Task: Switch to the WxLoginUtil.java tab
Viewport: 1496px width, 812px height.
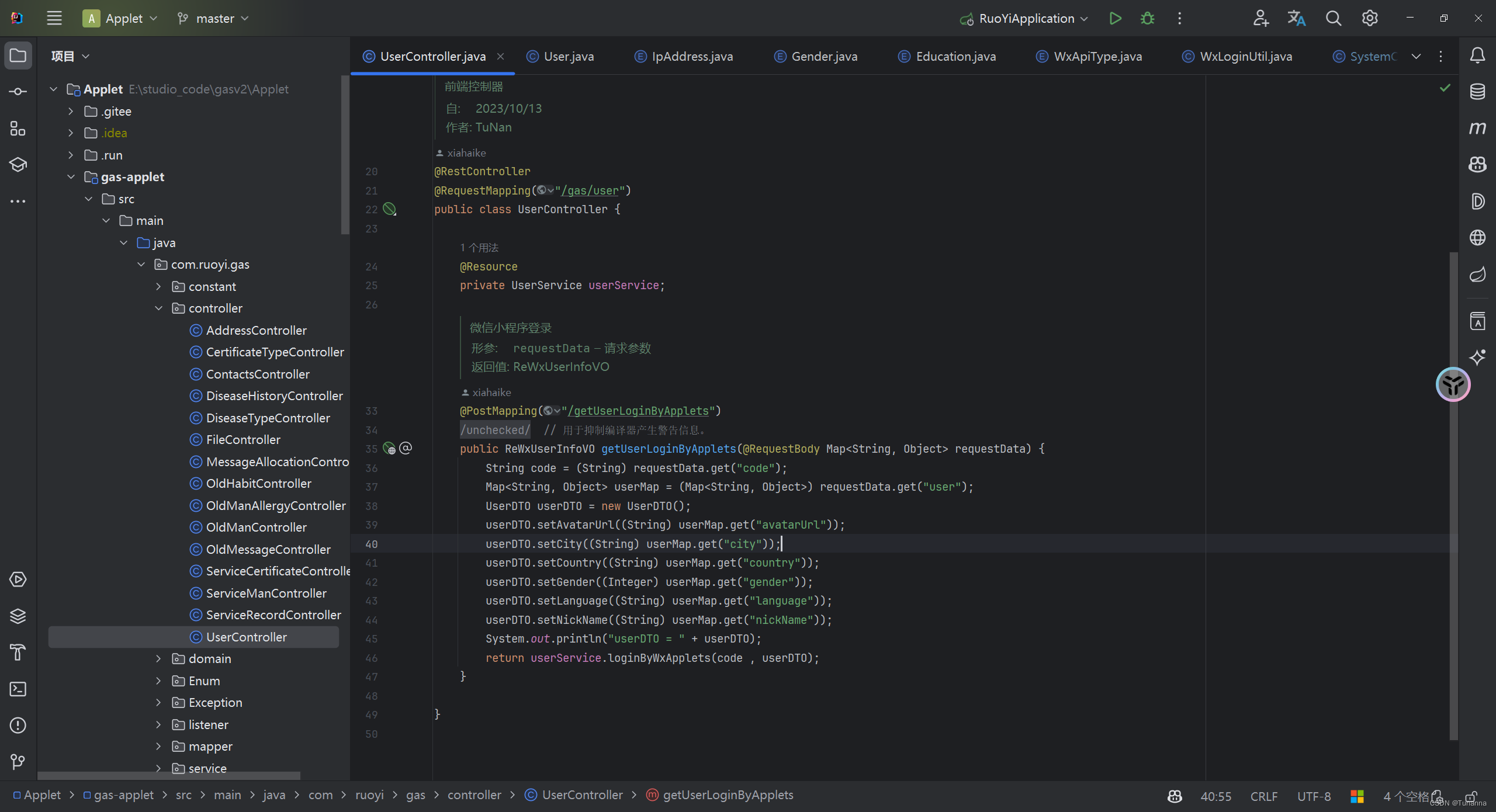Action: (x=1245, y=56)
